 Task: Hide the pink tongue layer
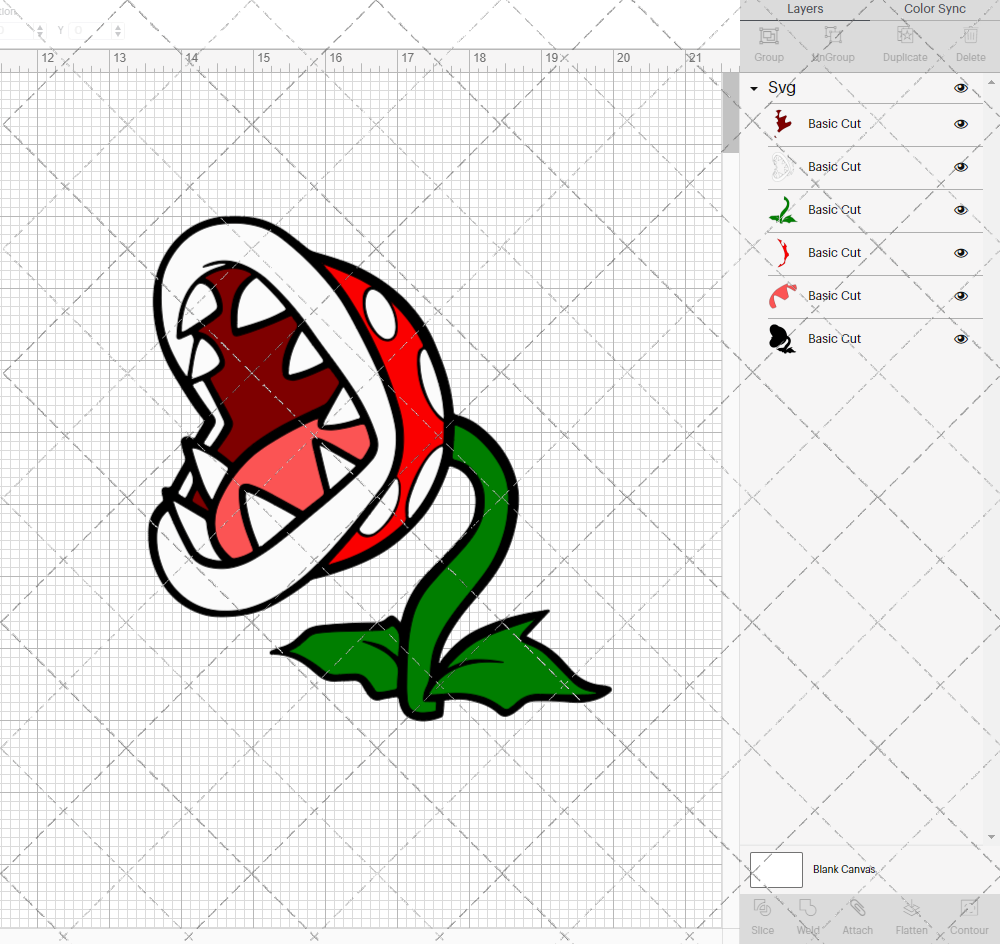(x=960, y=296)
